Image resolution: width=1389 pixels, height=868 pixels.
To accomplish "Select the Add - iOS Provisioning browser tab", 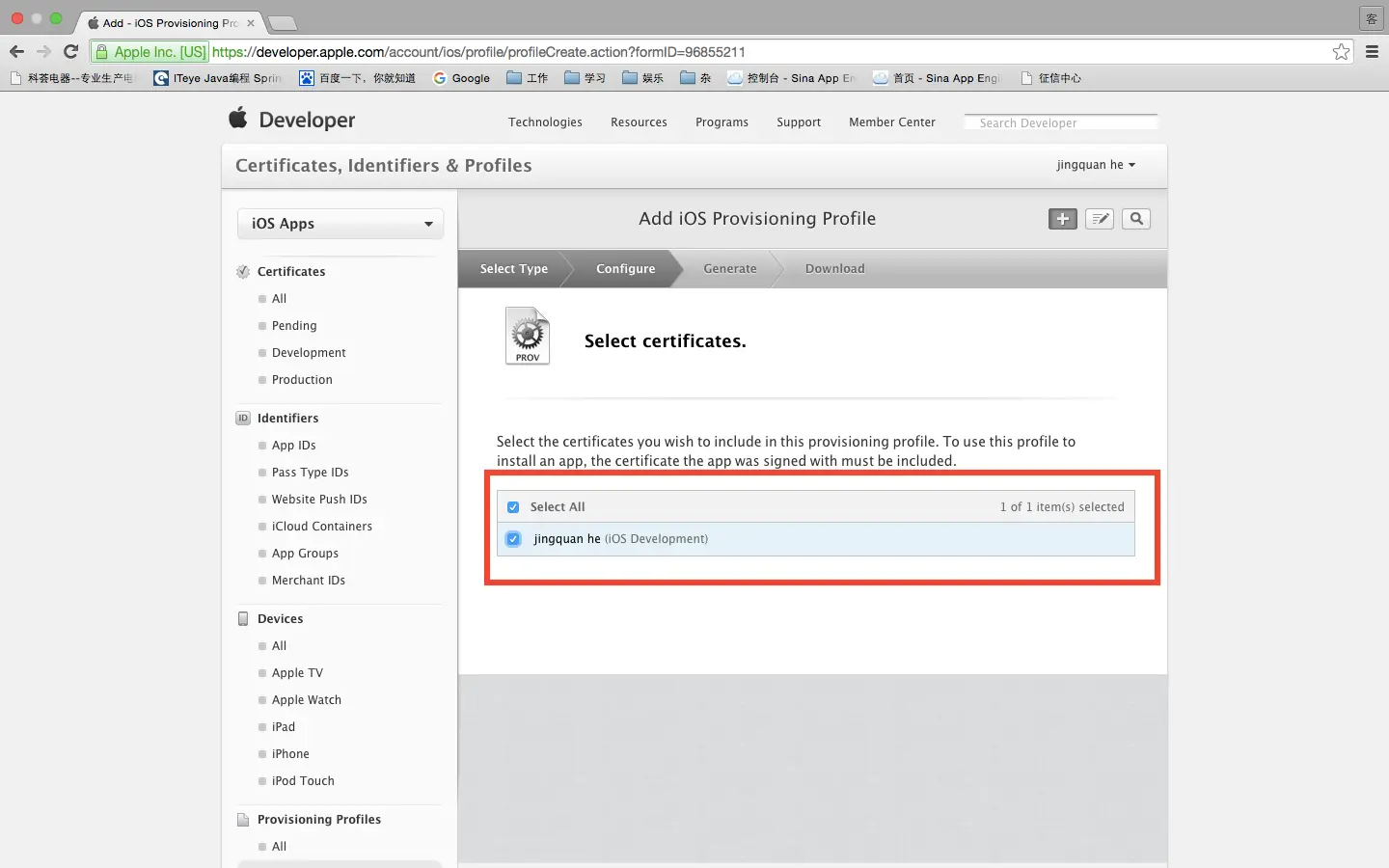I will (x=170, y=22).
